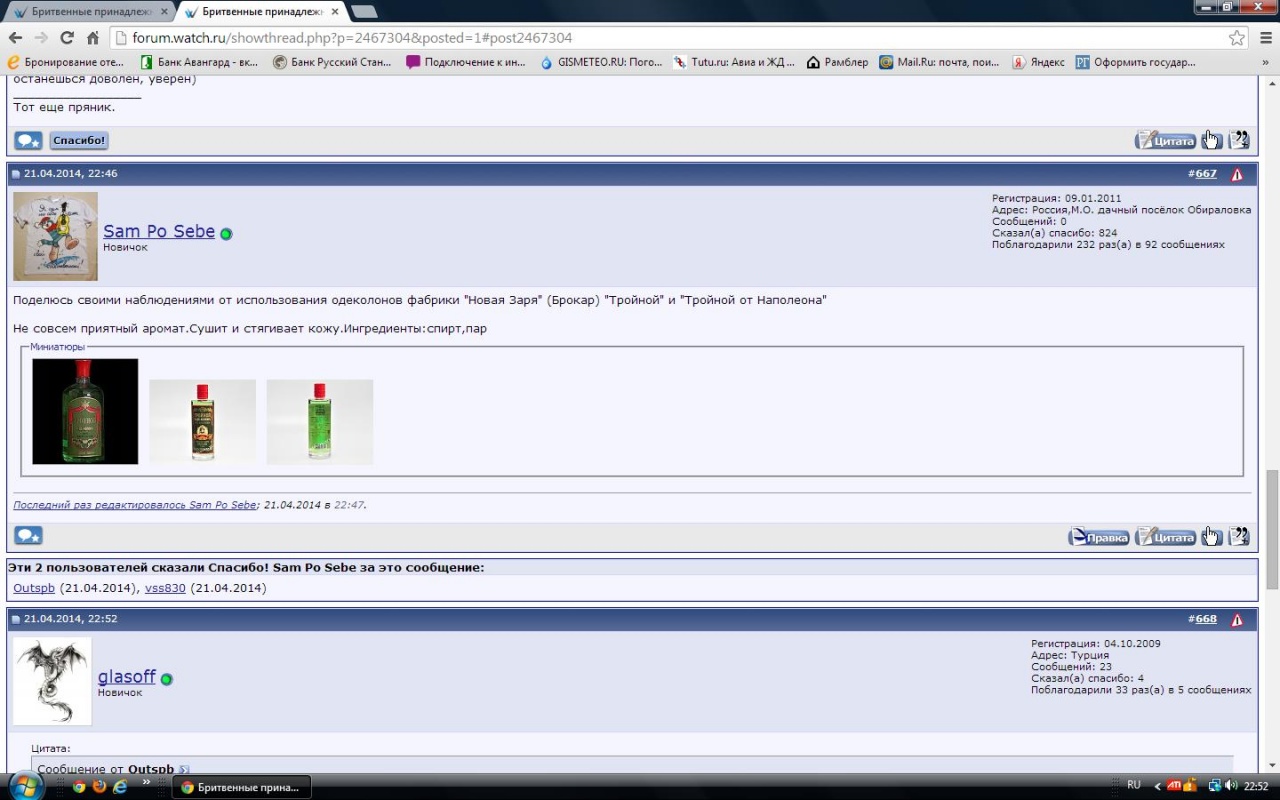
Task: Show more bookmarks with the chevron
Action: [1265, 62]
